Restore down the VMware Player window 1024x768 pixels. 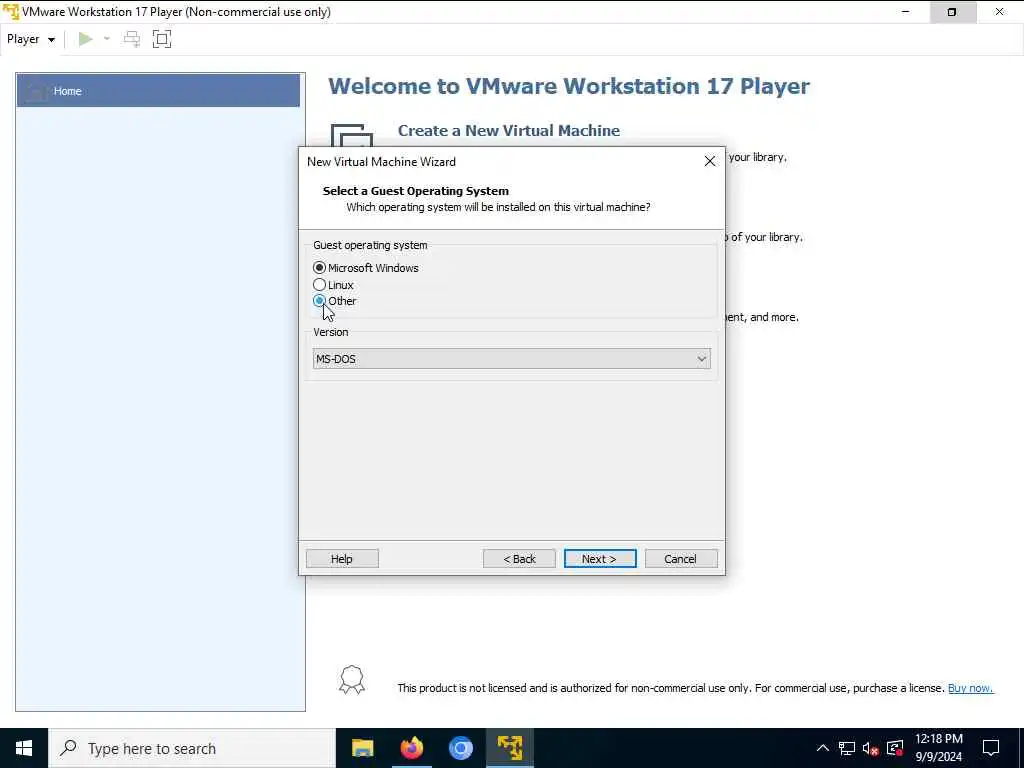click(952, 12)
